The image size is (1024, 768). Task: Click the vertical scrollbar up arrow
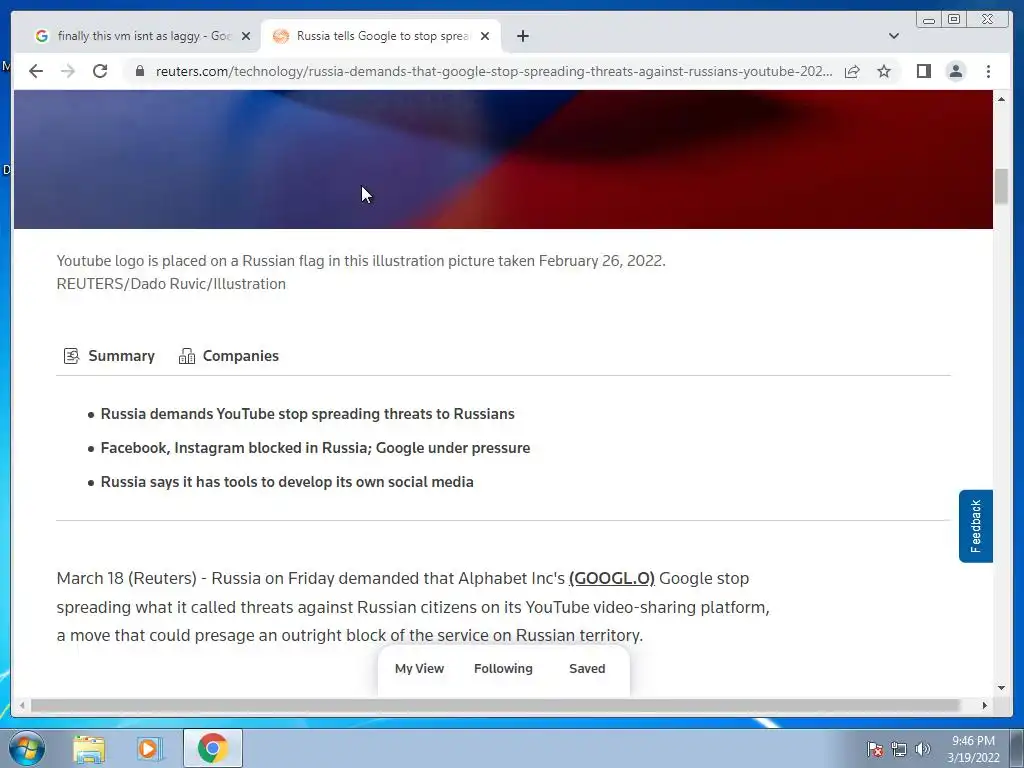(x=1001, y=99)
